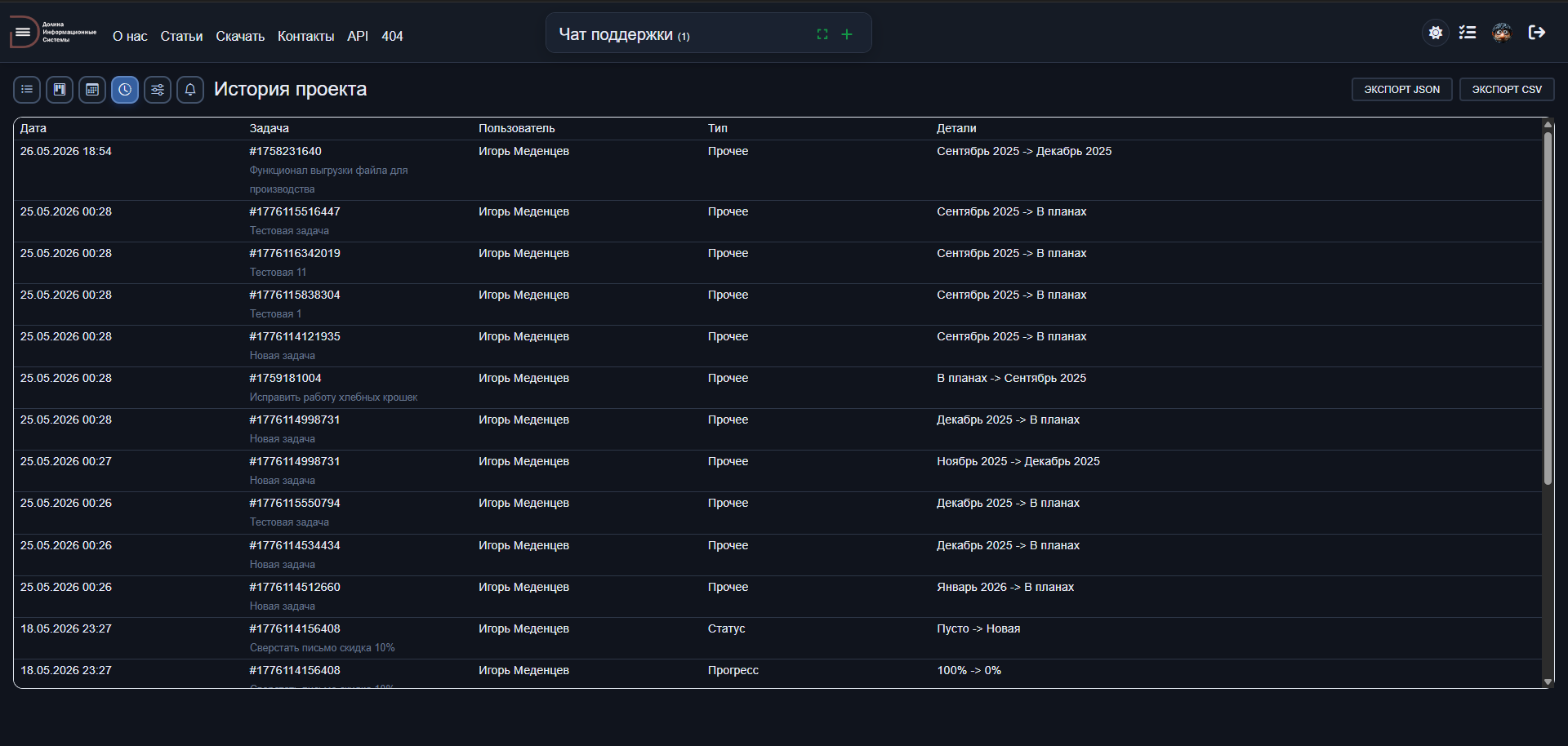Click the logout arrow icon
Screen dimensions: 1568x746
pos(1536,33)
